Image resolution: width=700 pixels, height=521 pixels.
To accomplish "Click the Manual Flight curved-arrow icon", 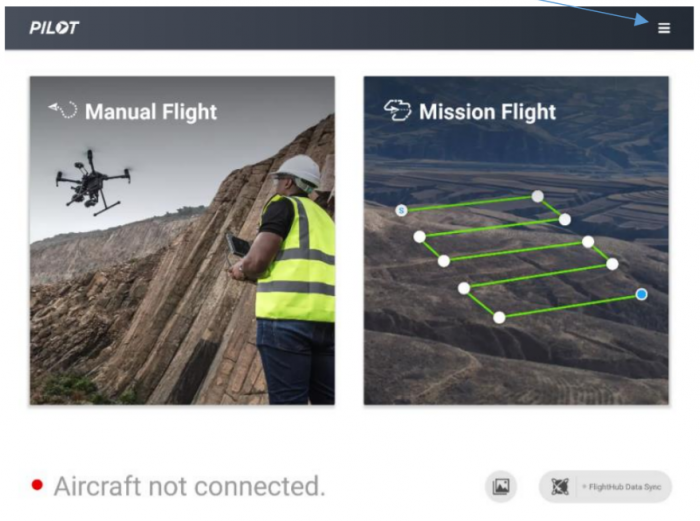I will click(63, 110).
